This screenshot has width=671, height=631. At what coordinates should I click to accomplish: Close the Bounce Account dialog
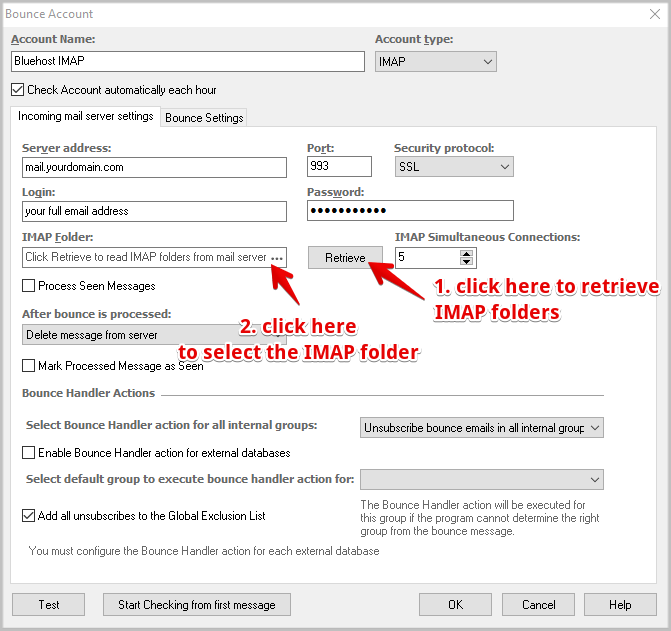[x=655, y=14]
